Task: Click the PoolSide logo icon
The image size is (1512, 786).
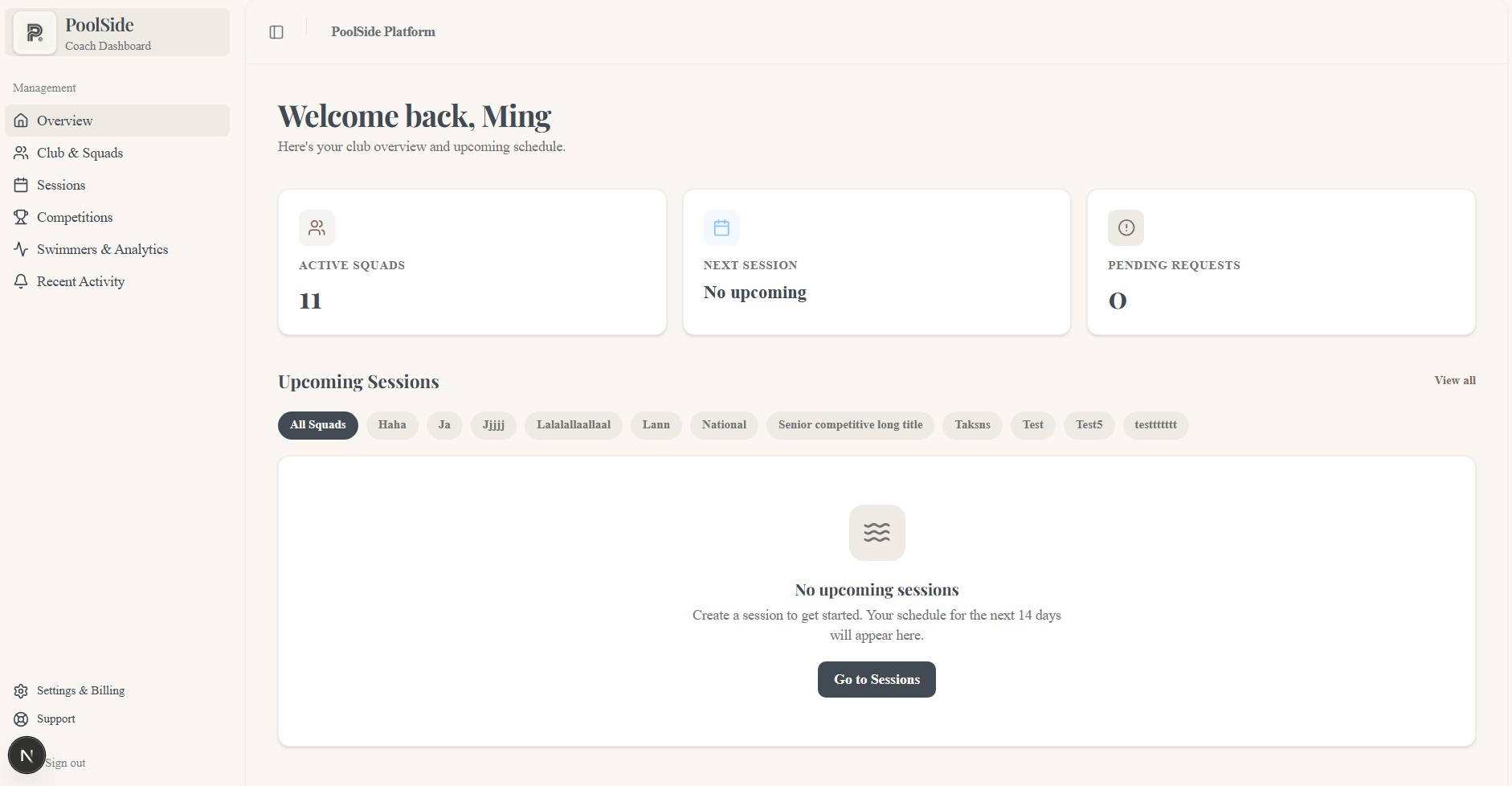Action: (x=35, y=33)
